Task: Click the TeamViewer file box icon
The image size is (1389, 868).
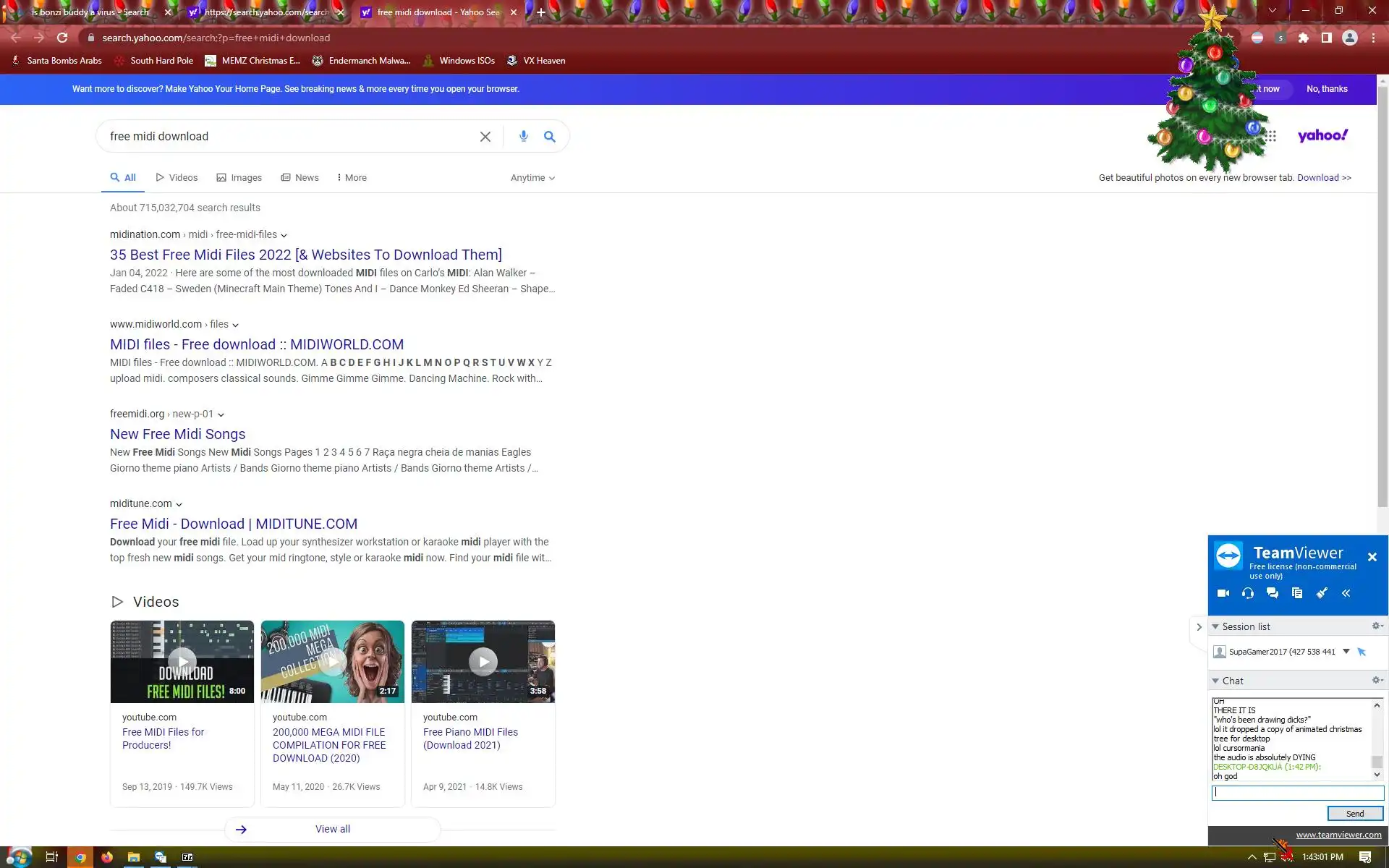Action: tap(1297, 593)
